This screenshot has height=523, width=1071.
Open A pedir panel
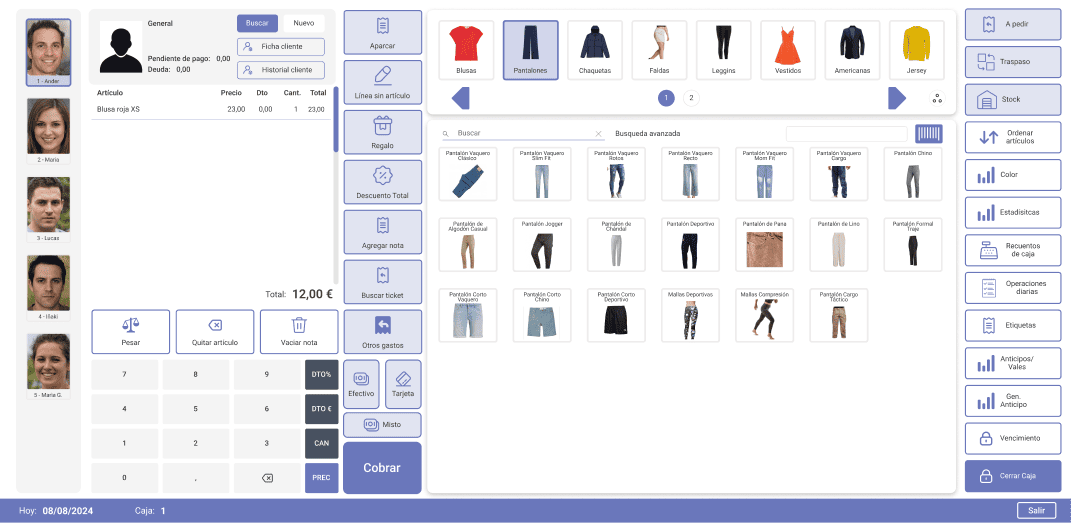coord(1013,24)
